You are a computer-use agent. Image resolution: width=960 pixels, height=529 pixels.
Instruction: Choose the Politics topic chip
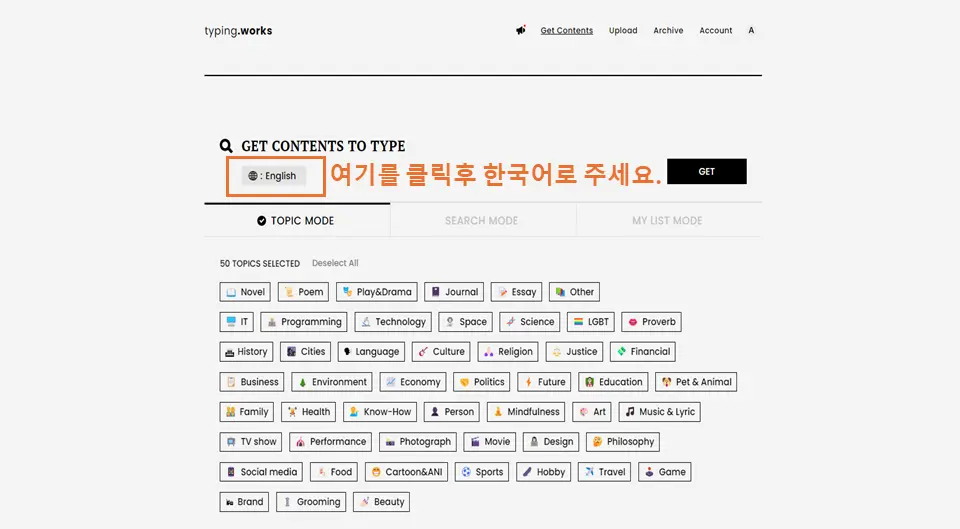482,382
